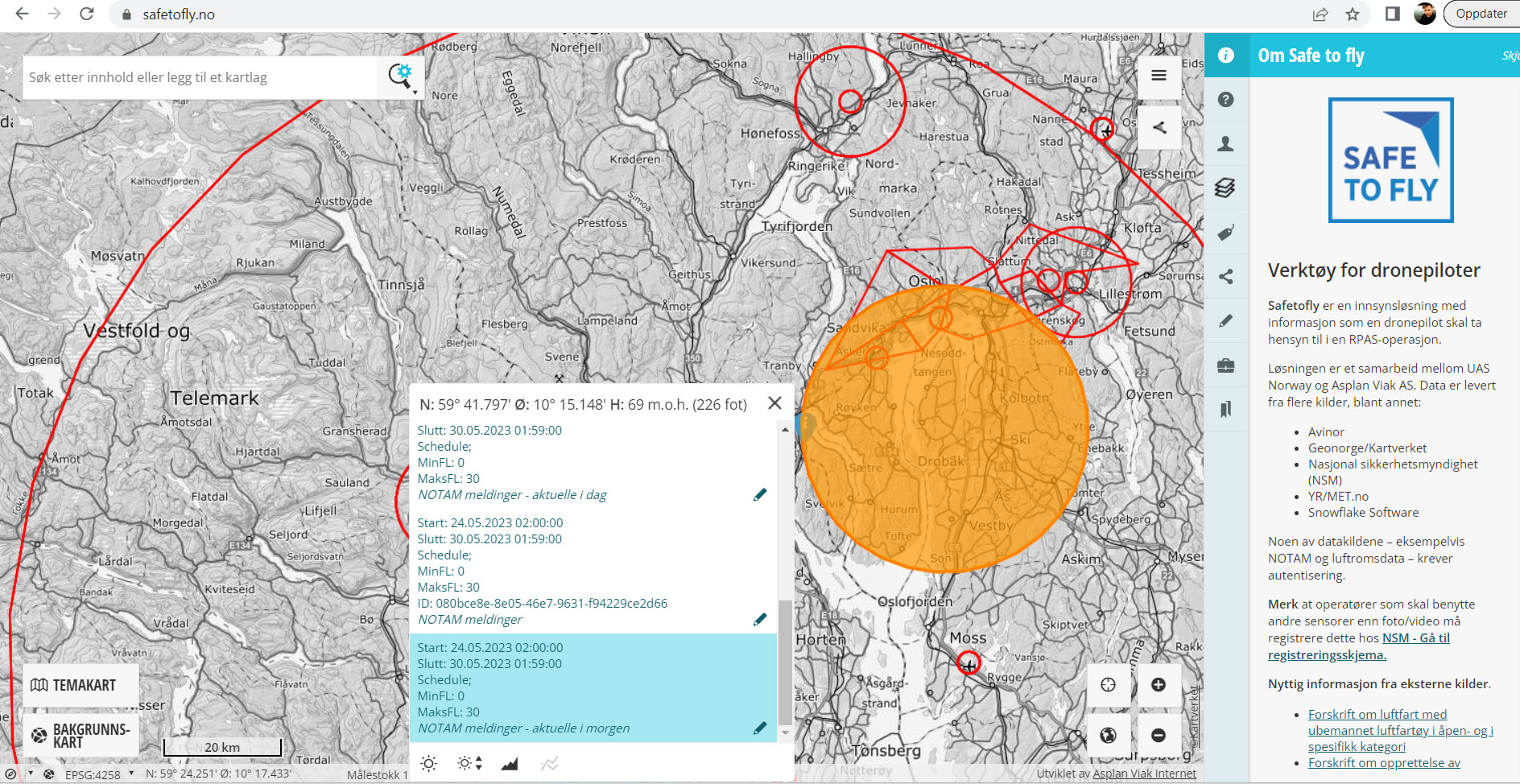Go back in browser history
The image size is (1520, 784).
tap(22, 14)
